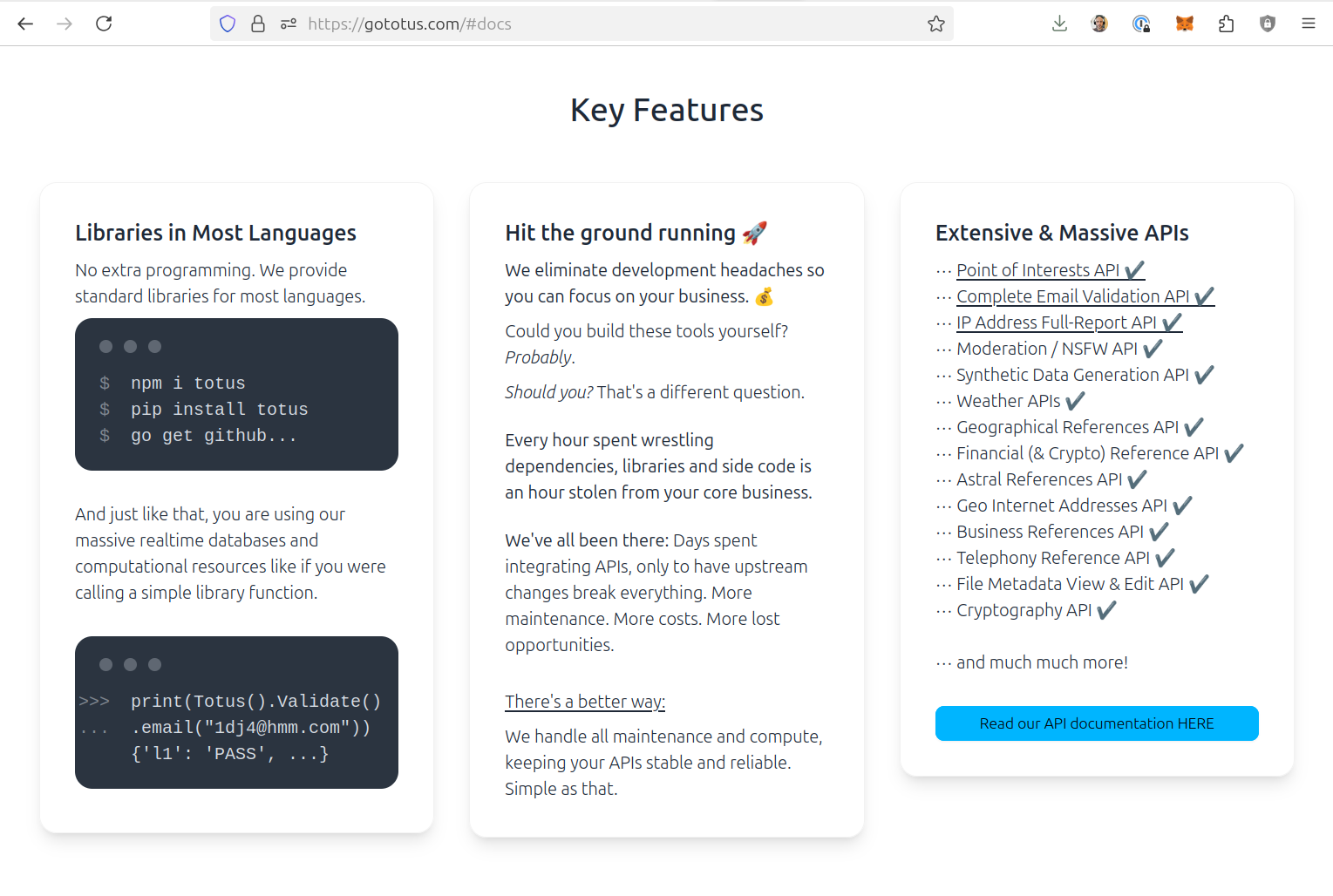
Task: Click There's a better way link
Action: pyautogui.click(x=585, y=702)
